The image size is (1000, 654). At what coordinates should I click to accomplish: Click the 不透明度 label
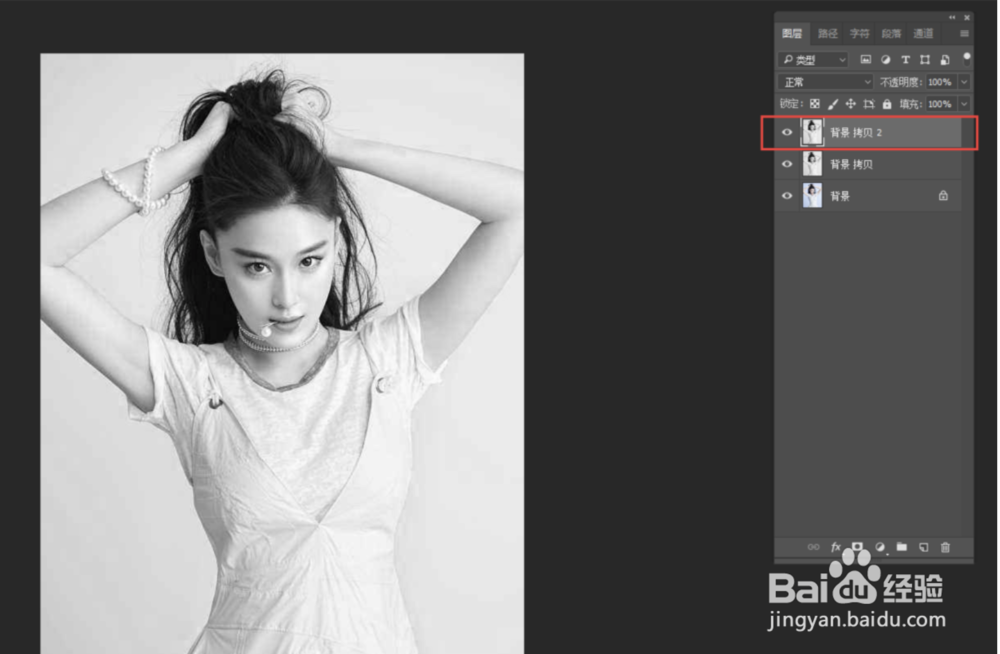[901, 82]
